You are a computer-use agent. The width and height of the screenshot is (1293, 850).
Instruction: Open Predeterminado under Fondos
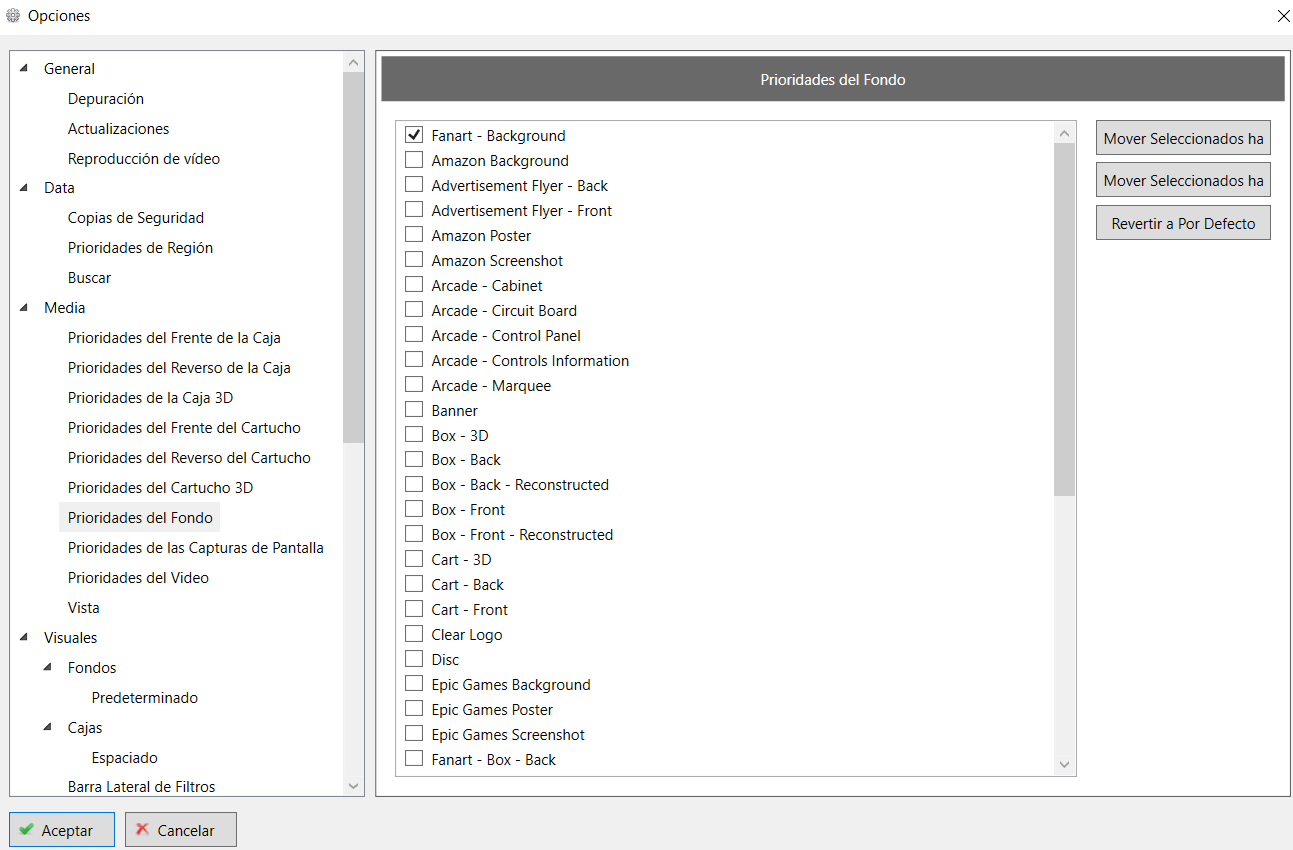(144, 698)
